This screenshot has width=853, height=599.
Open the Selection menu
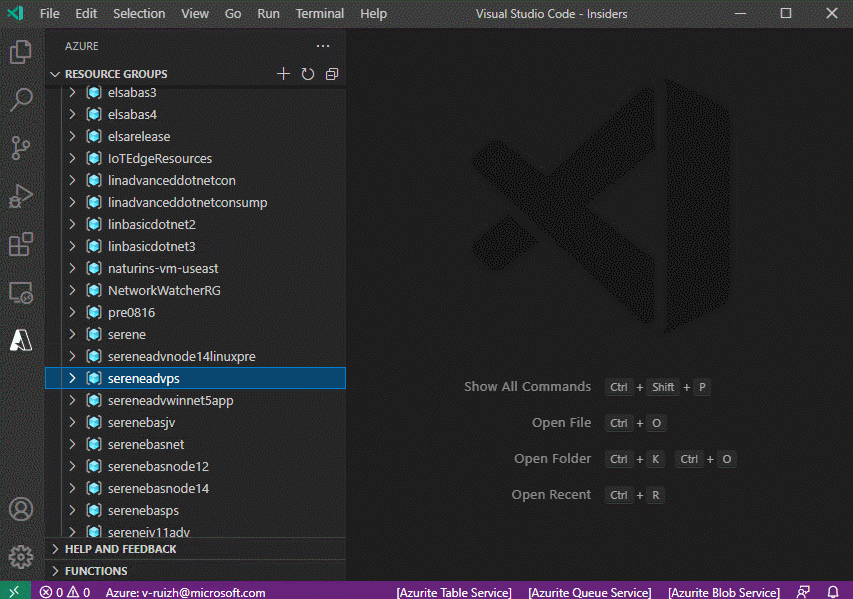[x=139, y=14]
